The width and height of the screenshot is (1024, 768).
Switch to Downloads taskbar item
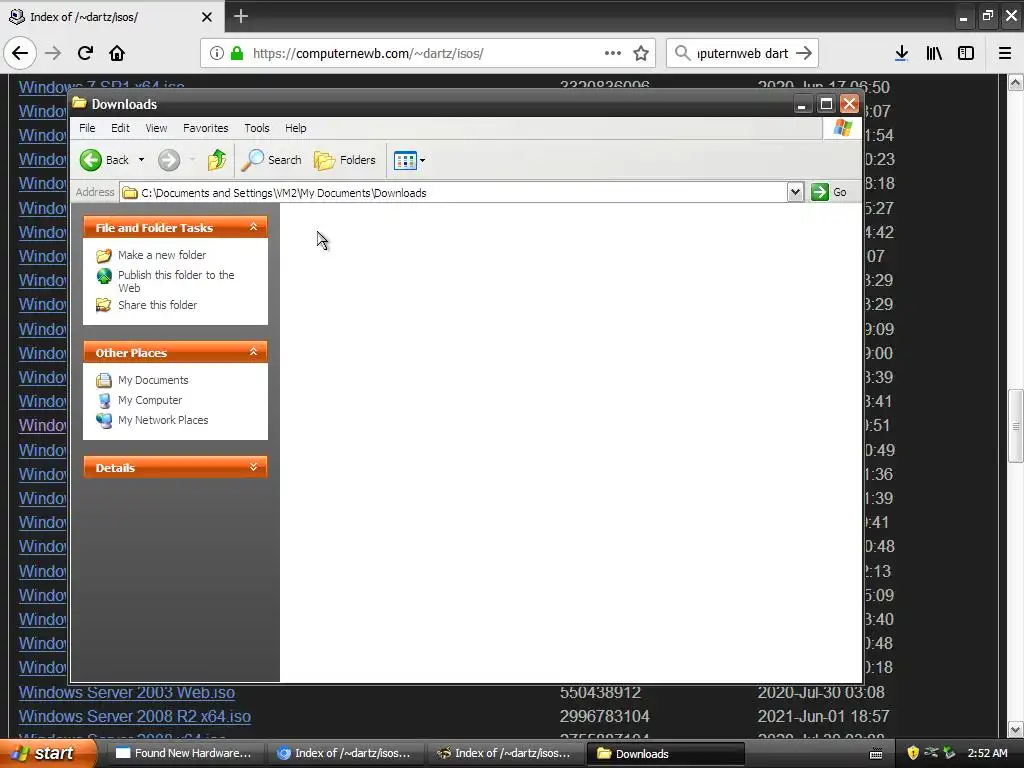pyautogui.click(x=665, y=754)
